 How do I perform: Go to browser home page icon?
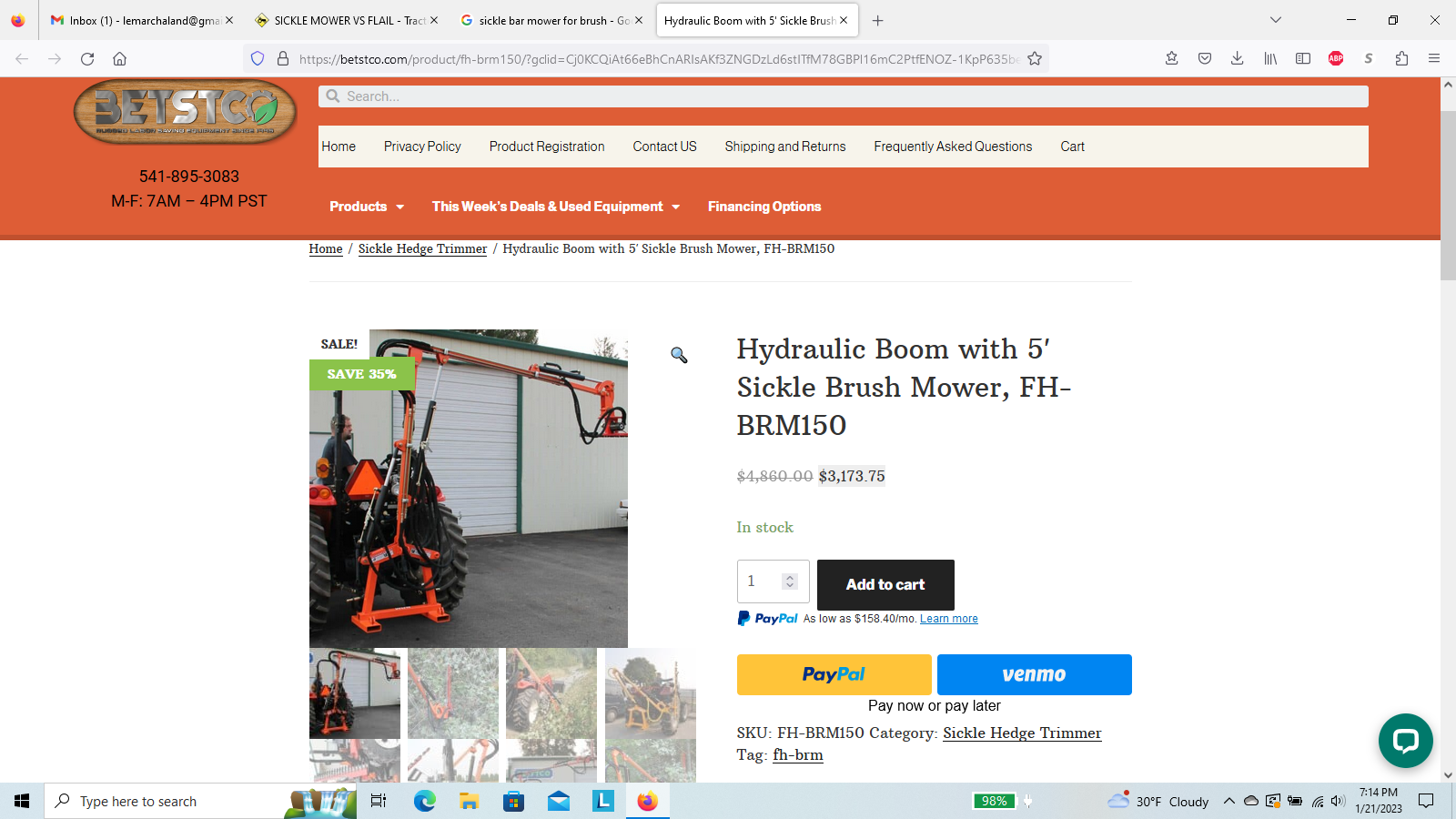(x=119, y=58)
